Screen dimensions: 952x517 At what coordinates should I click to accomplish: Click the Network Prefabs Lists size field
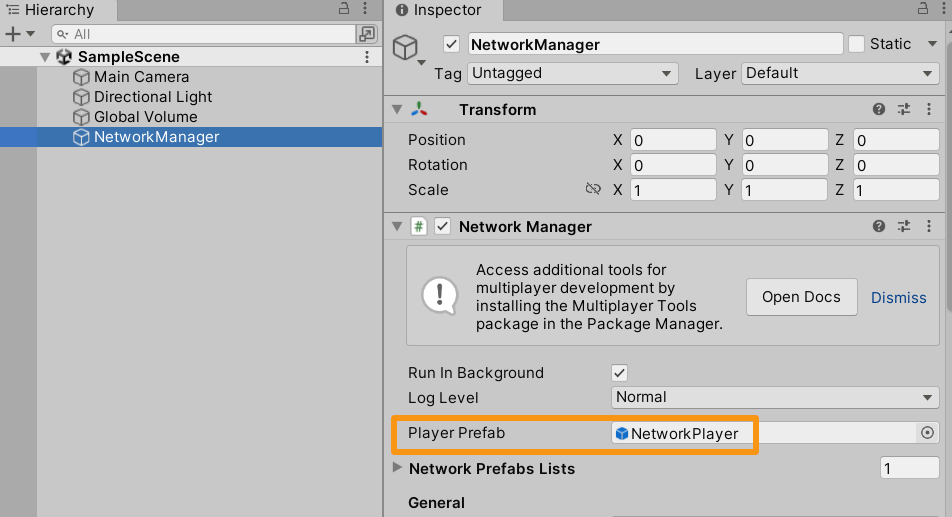pyautogui.click(x=910, y=468)
